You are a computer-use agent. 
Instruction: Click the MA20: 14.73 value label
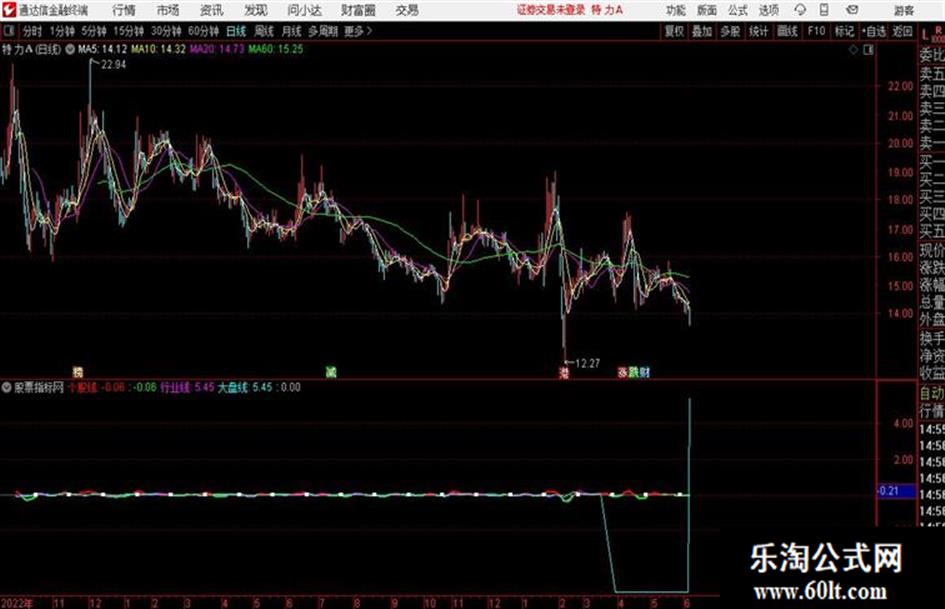[217, 49]
